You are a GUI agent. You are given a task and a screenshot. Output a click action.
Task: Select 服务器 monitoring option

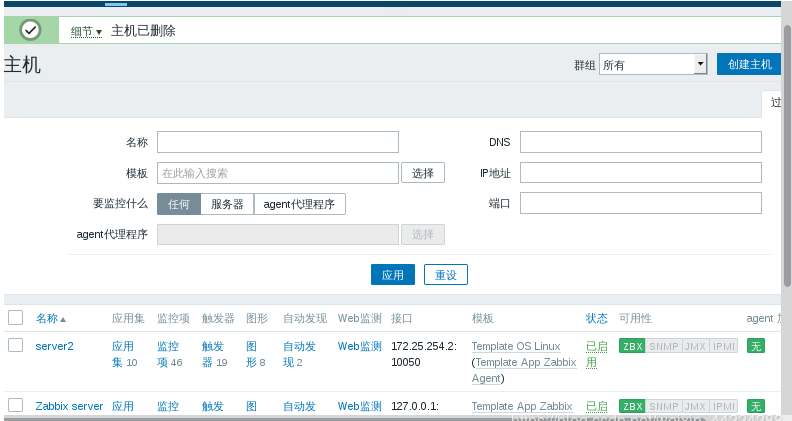pyautogui.click(x=227, y=204)
